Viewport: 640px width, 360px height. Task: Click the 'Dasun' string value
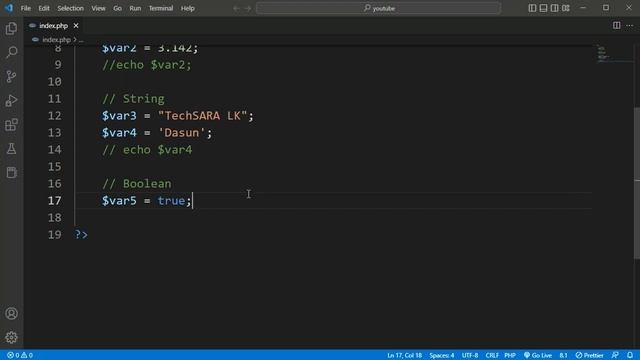182,133
